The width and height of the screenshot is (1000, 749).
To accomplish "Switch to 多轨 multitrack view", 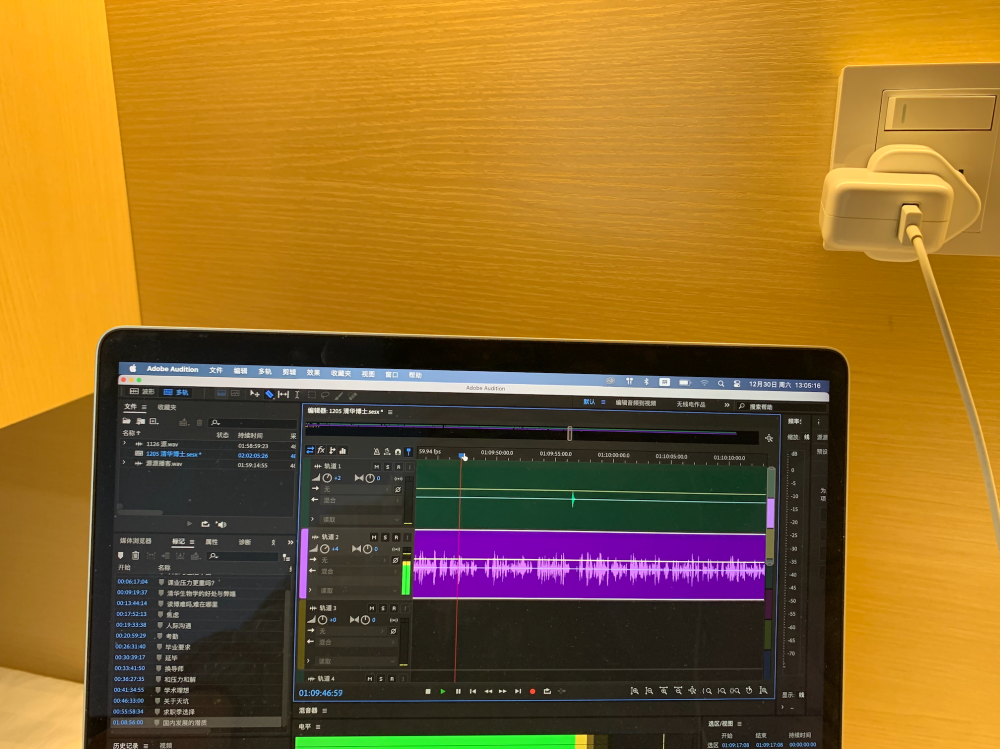I will pyautogui.click(x=177, y=392).
